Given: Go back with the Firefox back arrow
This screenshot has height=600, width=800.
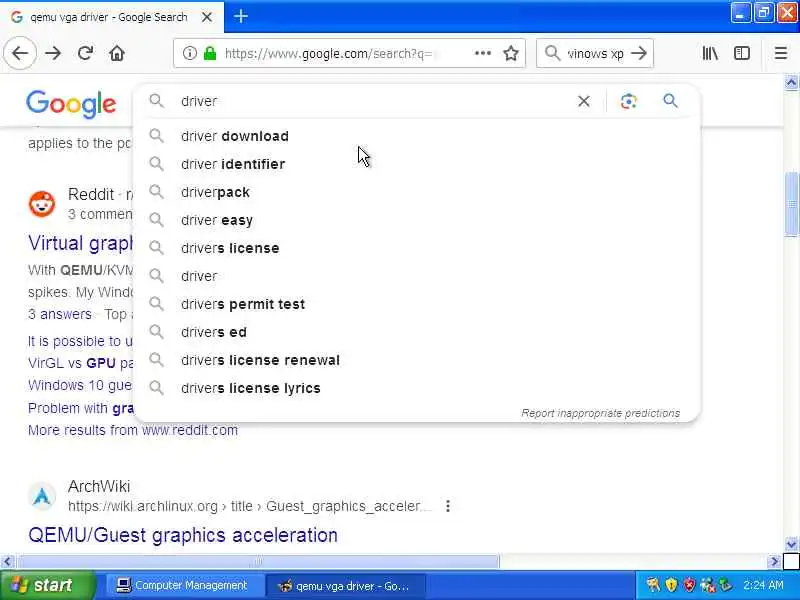Looking at the screenshot, I should 20,53.
